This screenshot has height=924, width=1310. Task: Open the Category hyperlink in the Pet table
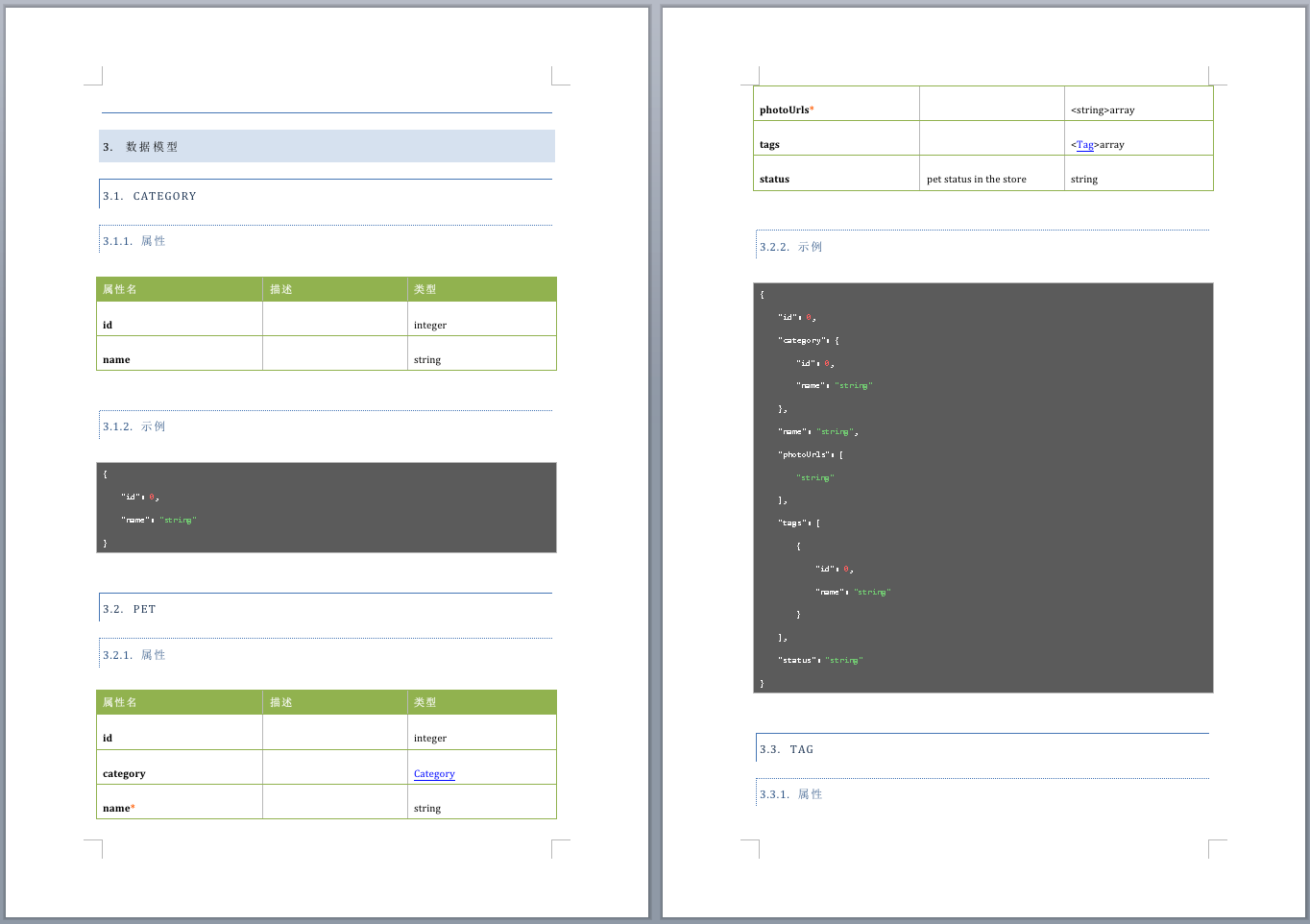coord(434,774)
